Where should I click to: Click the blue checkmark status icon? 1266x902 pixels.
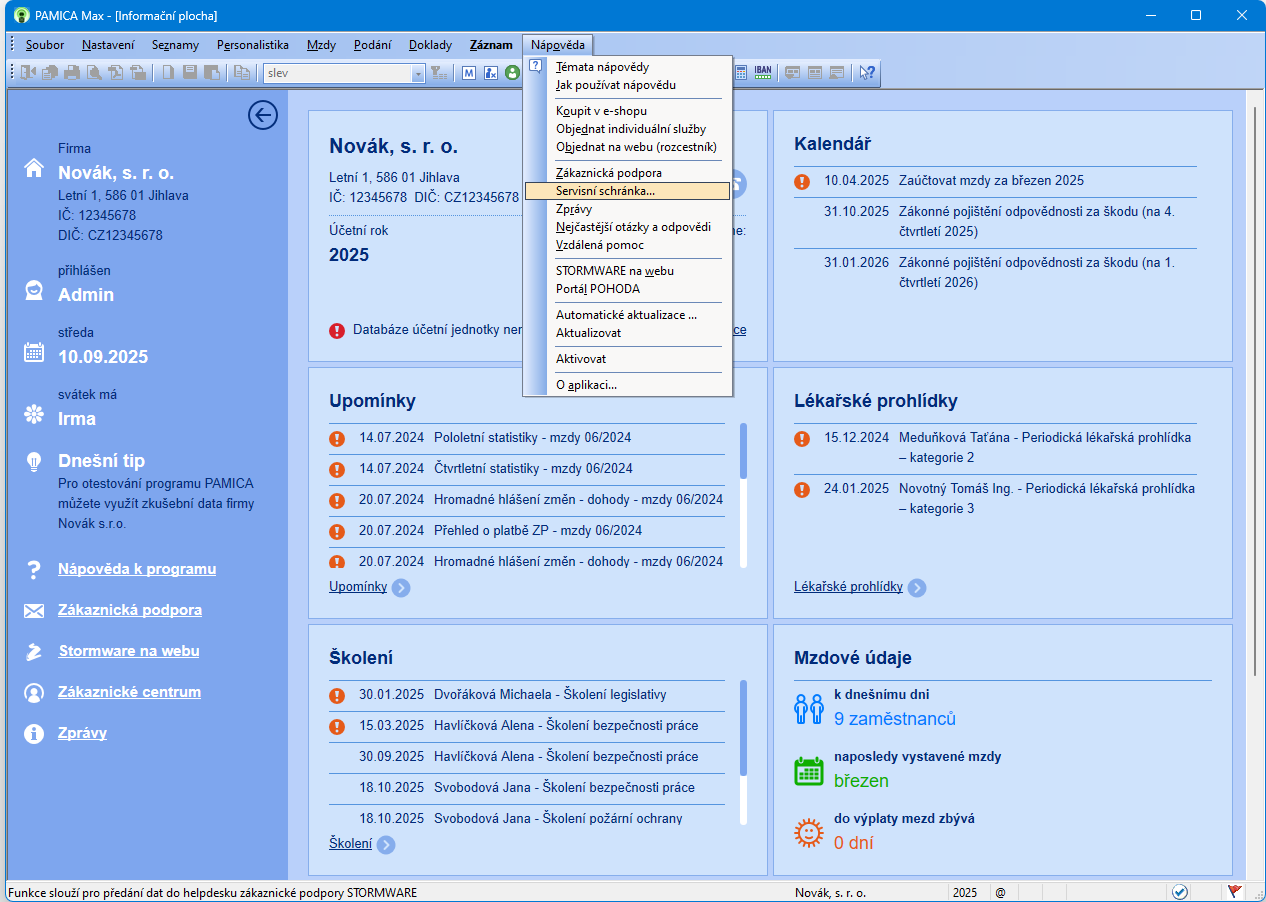click(x=1179, y=892)
